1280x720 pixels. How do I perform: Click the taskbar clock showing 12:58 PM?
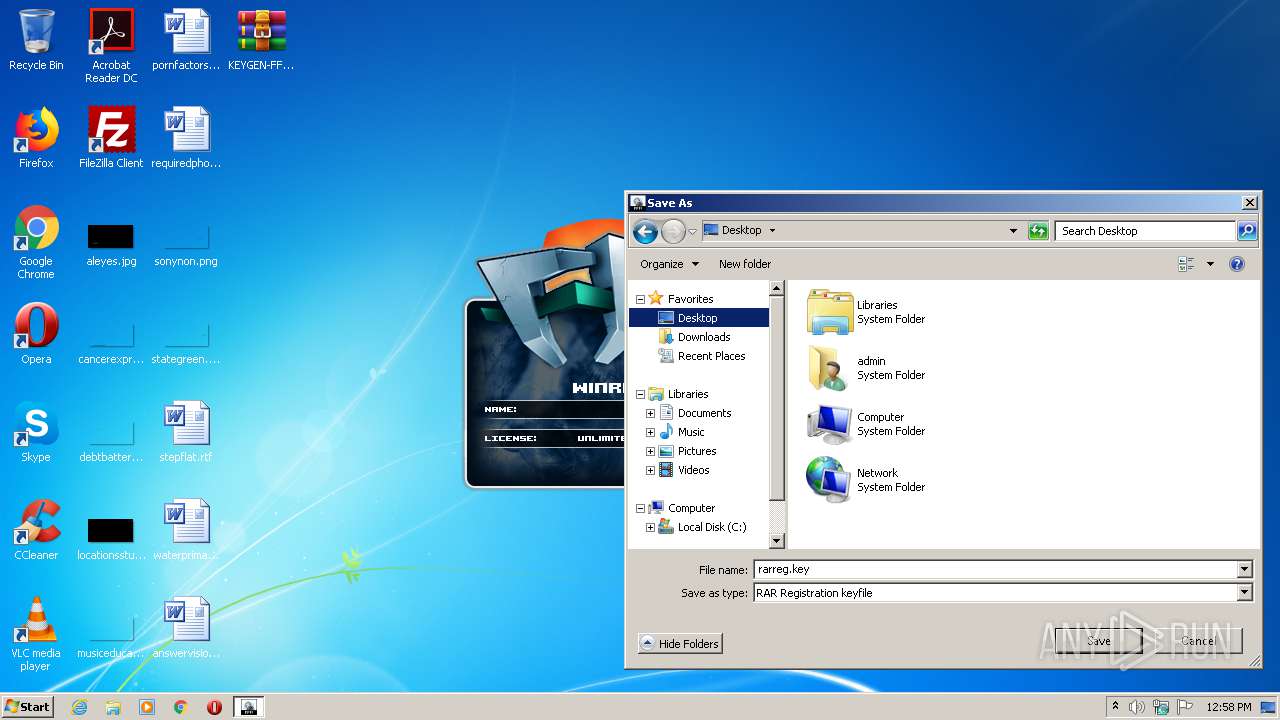point(1229,707)
